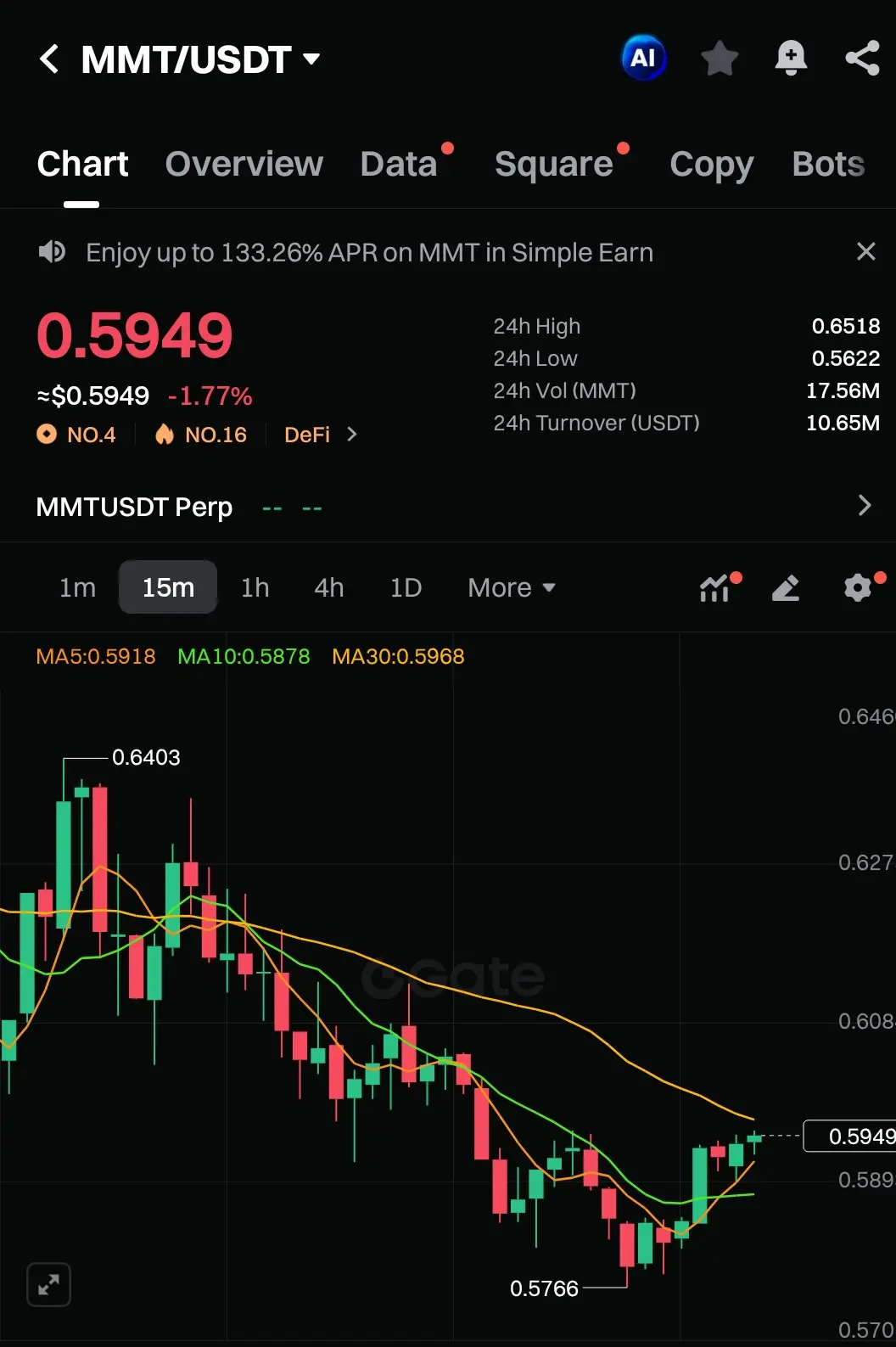This screenshot has width=896, height=1347.
Task: Select the 1m timeframe
Action: [77, 587]
